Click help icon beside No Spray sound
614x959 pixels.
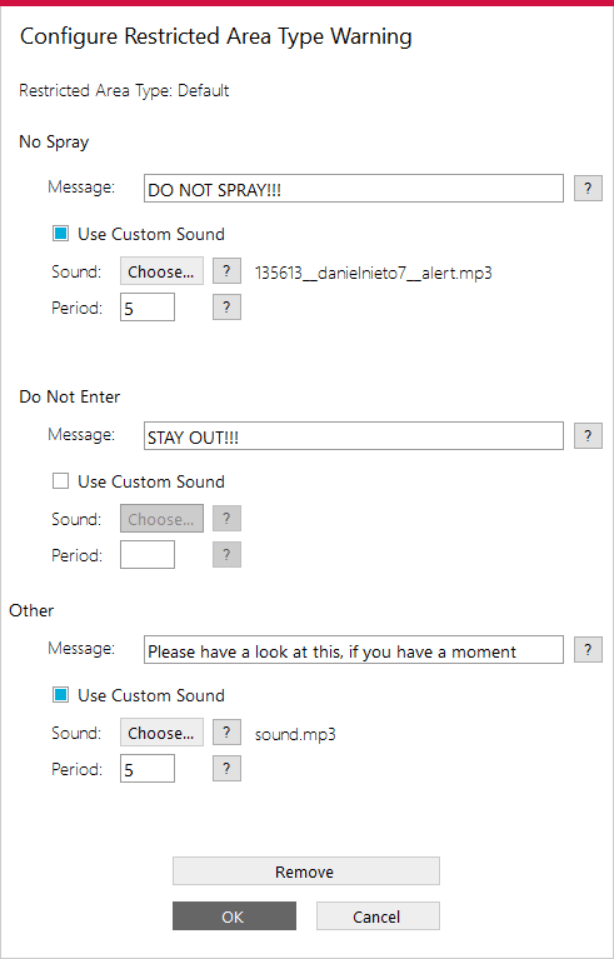[226, 271]
